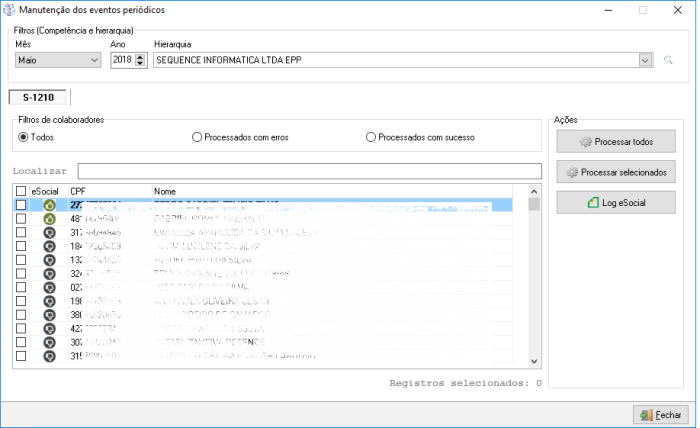Switch to the S-1210 tab

(x=38, y=97)
